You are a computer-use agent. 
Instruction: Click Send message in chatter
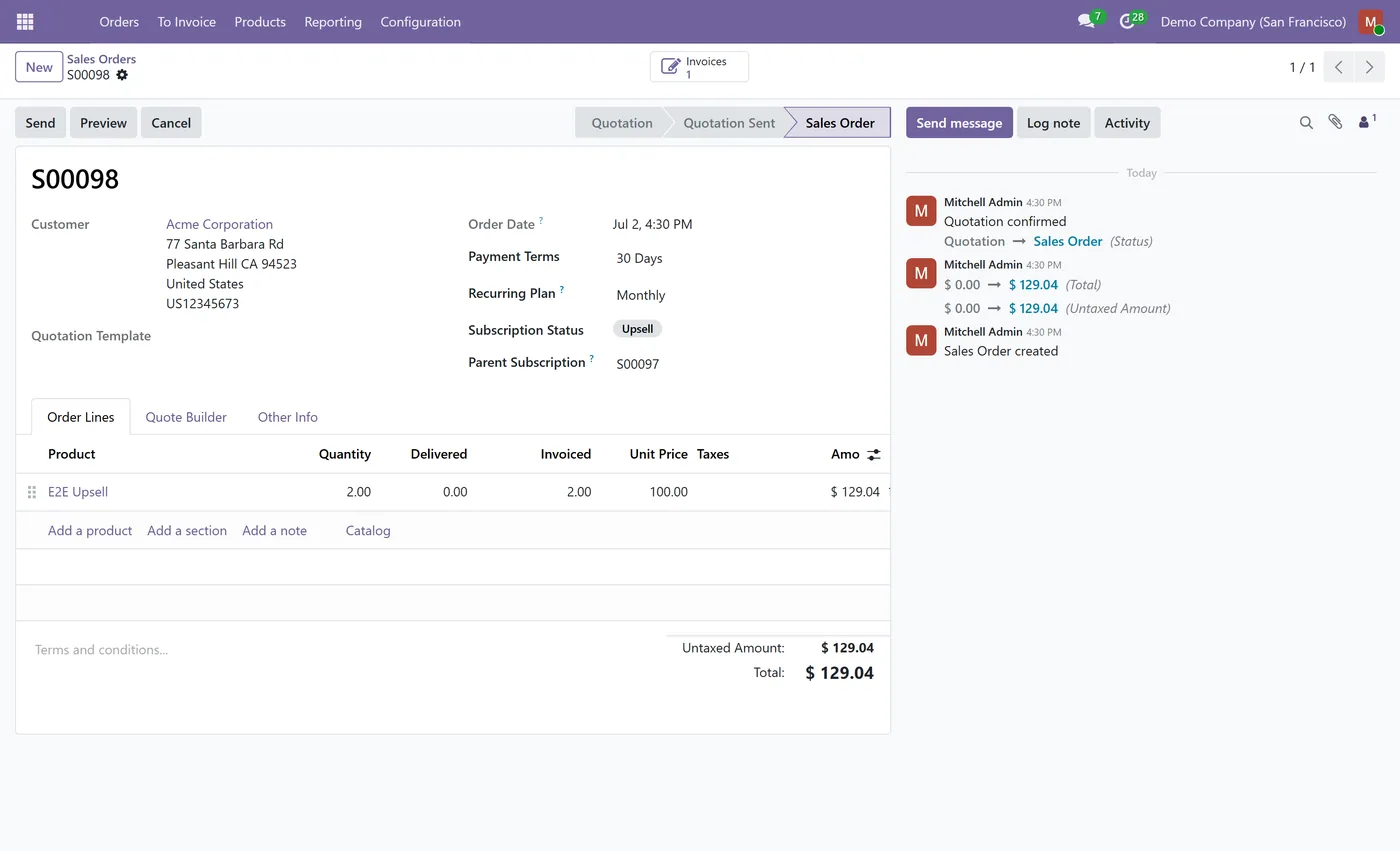coord(959,123)
